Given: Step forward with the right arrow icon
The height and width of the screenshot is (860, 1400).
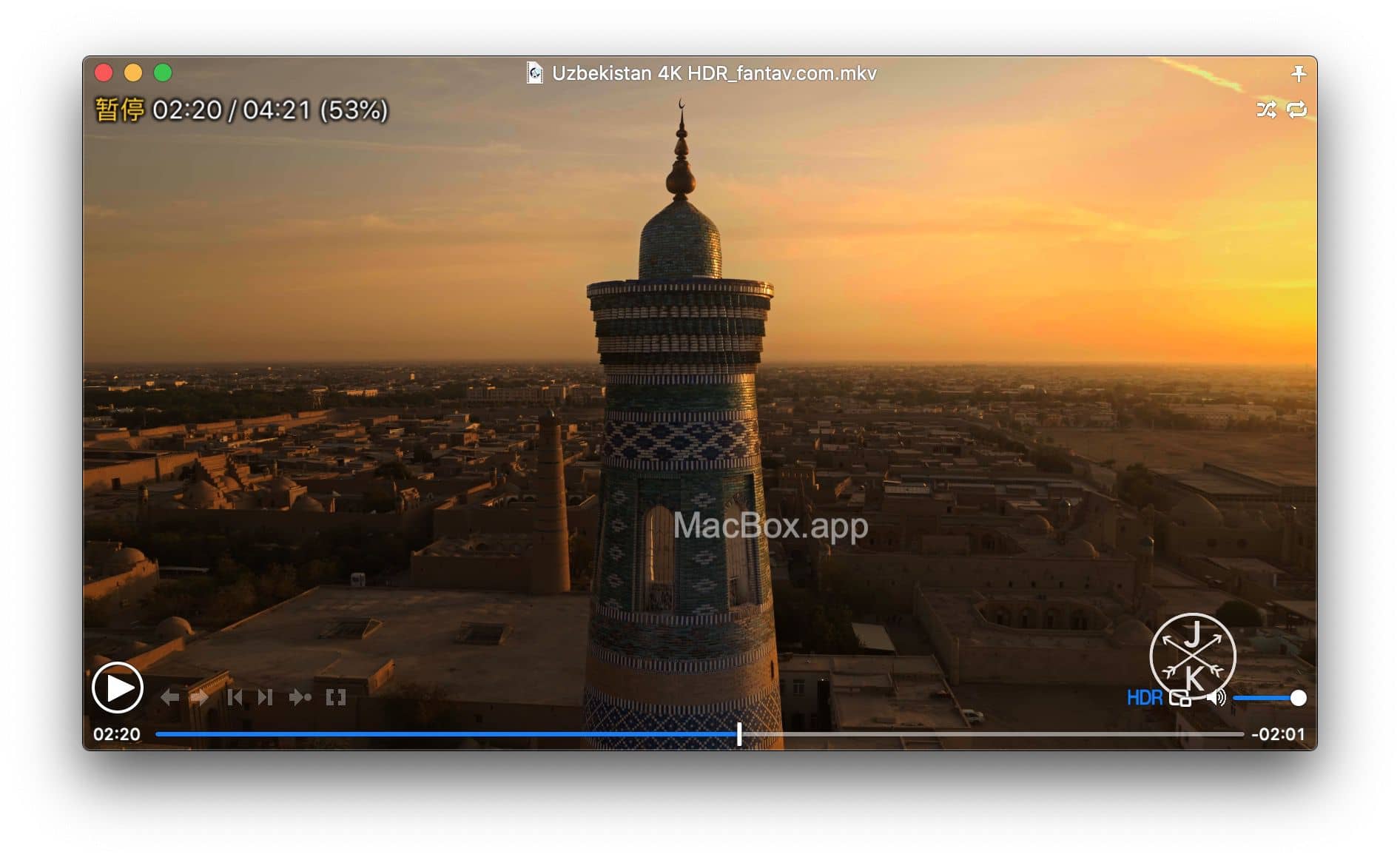Looking at the screenshot, I should 199,697.
